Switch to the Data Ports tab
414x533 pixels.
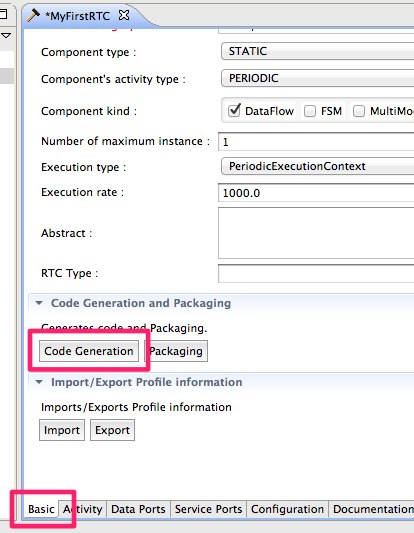pos(138,509)
